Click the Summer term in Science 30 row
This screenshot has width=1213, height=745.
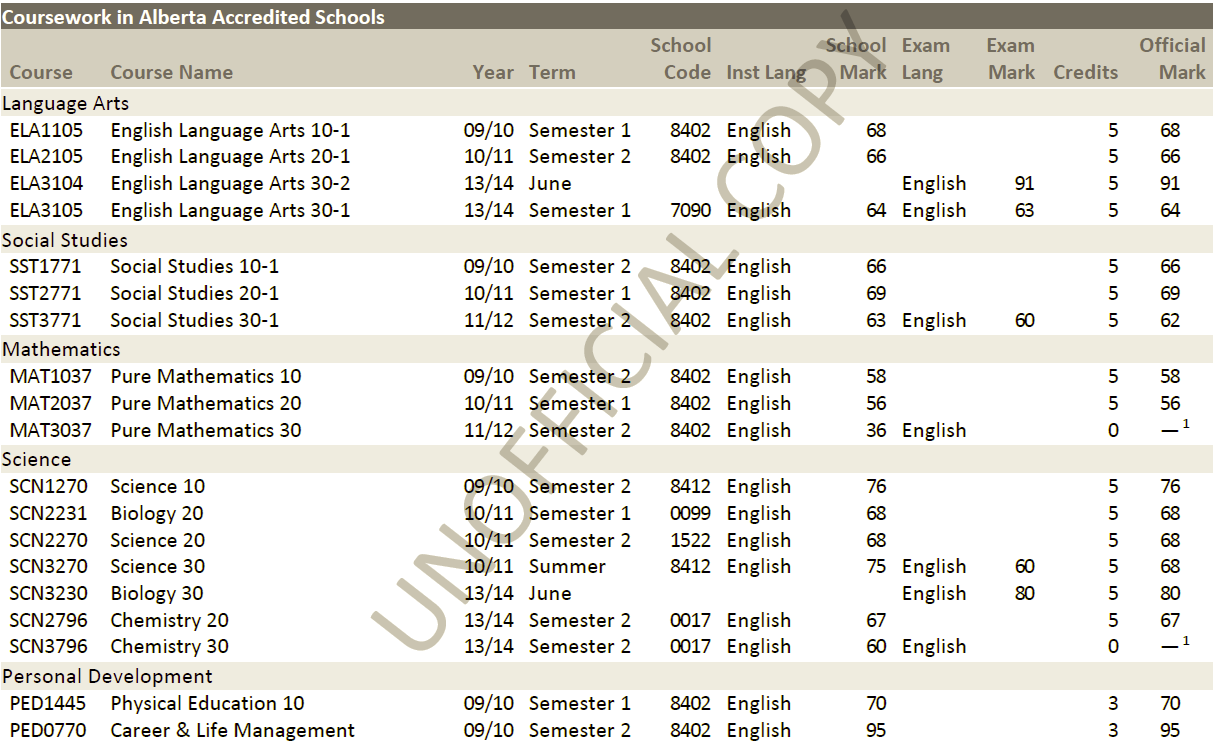pyautogui.click(x=567, y=567)
